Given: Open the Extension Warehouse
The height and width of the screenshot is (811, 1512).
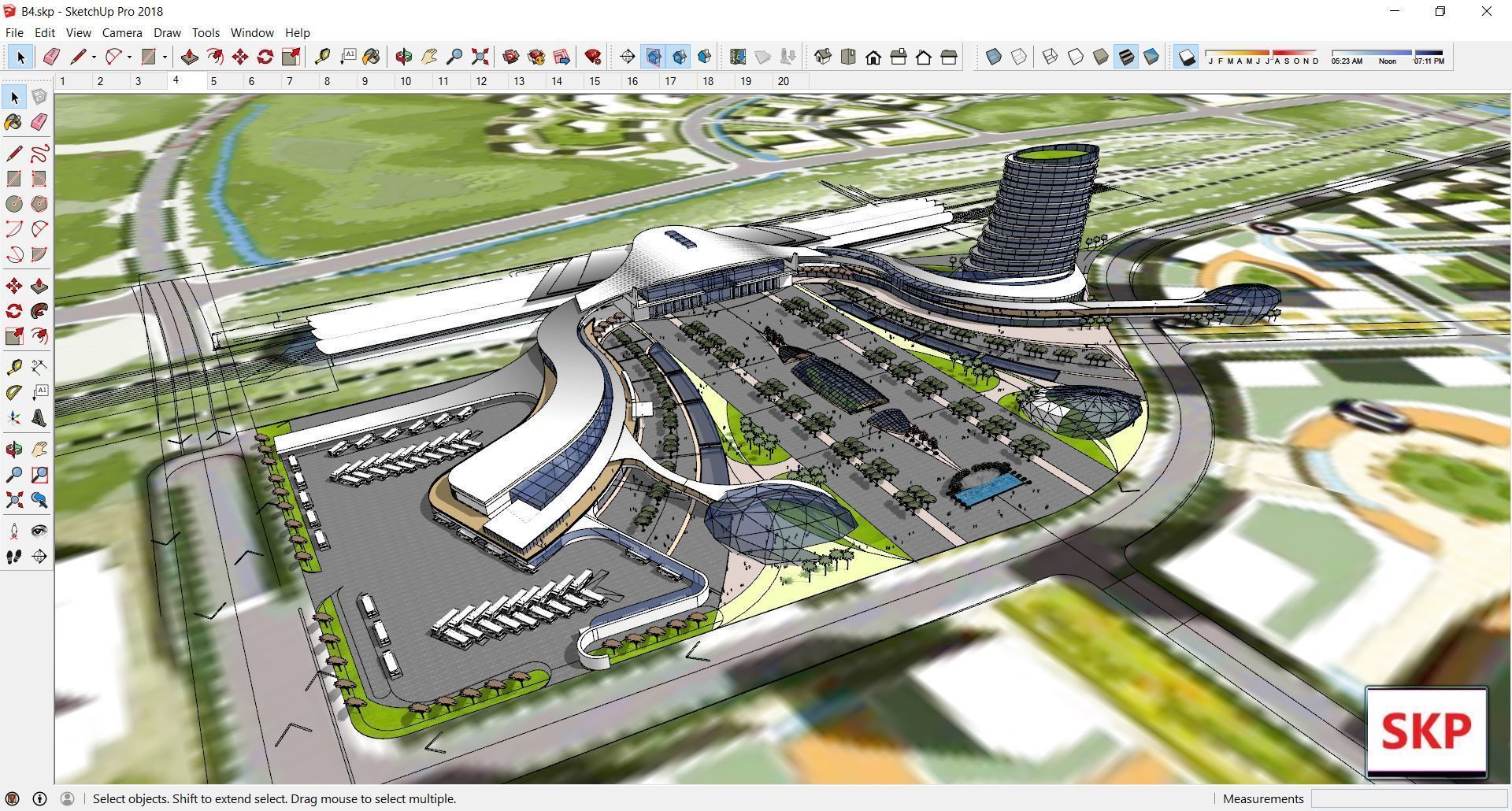Looking at the screenshot, I should pyautogui.click(x=536, y=57).
